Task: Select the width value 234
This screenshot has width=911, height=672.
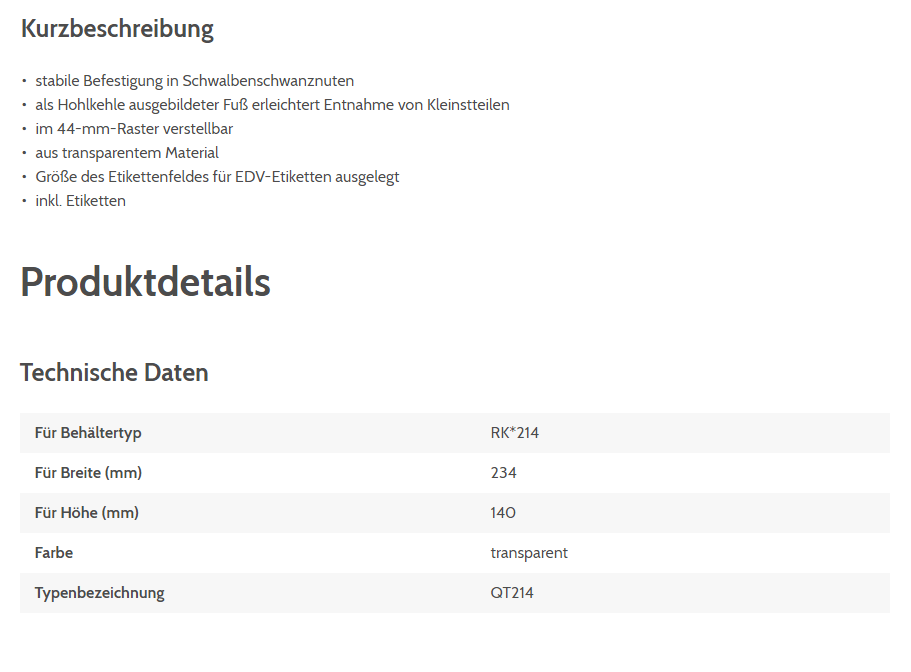Action: pyautogui.click(x=504, y=473)
